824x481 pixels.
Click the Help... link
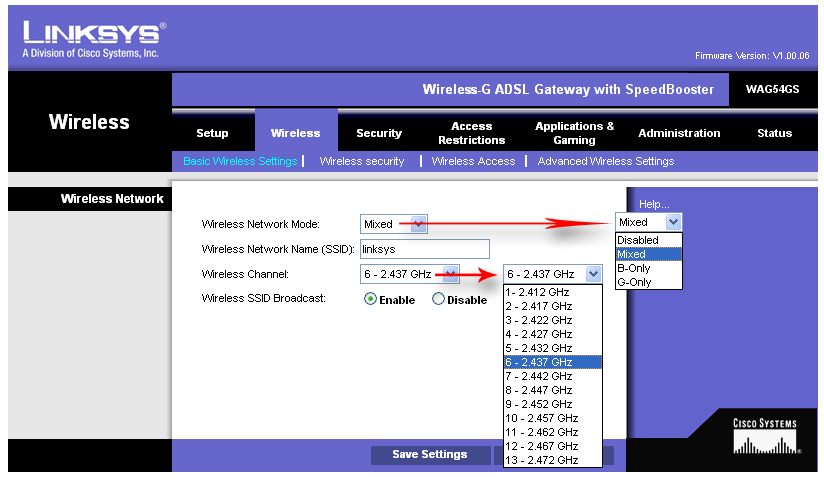pos(654,204)
